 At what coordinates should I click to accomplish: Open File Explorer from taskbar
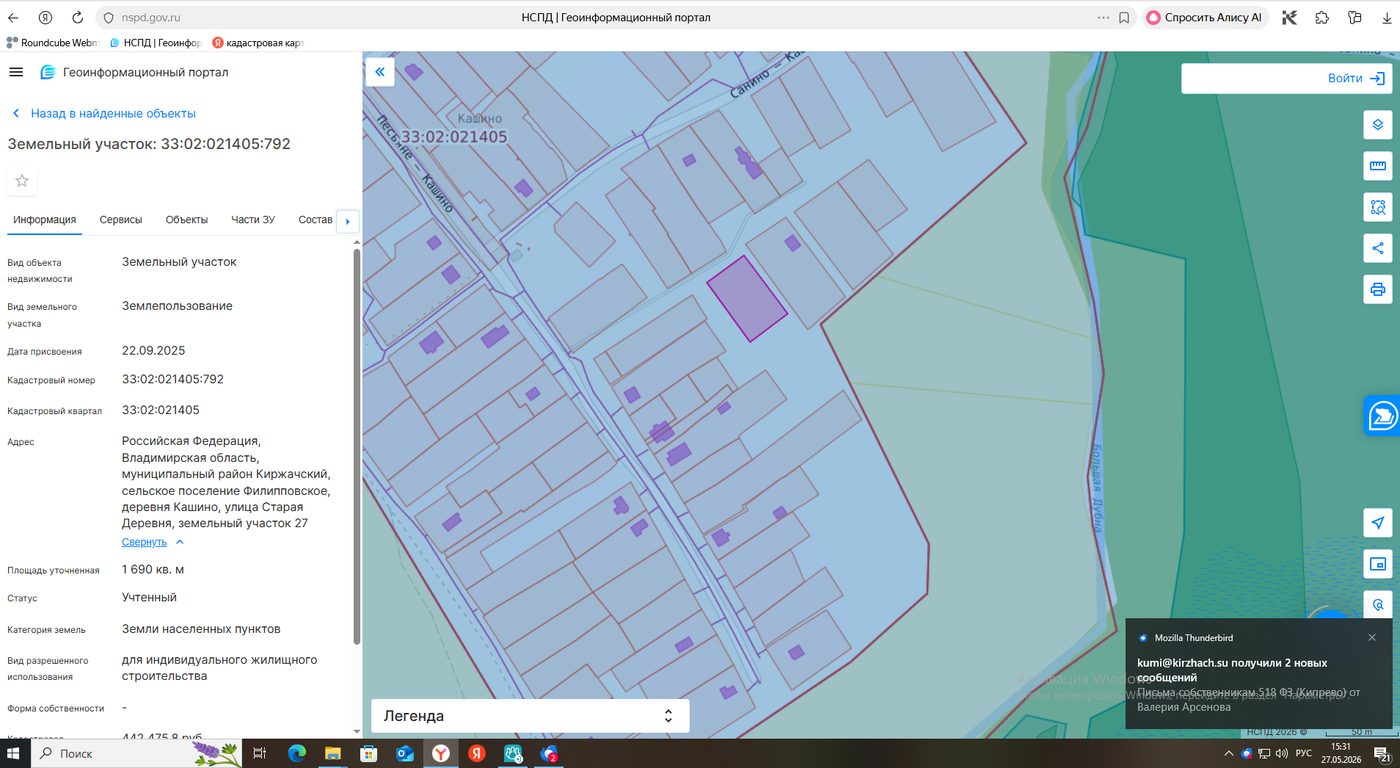coord(333,753)
